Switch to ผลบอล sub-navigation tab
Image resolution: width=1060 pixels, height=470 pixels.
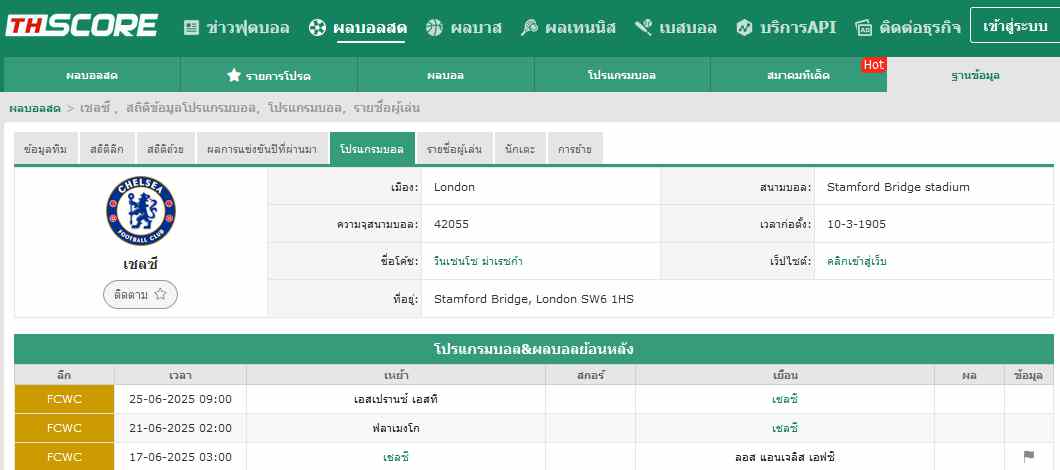point(445,75)
